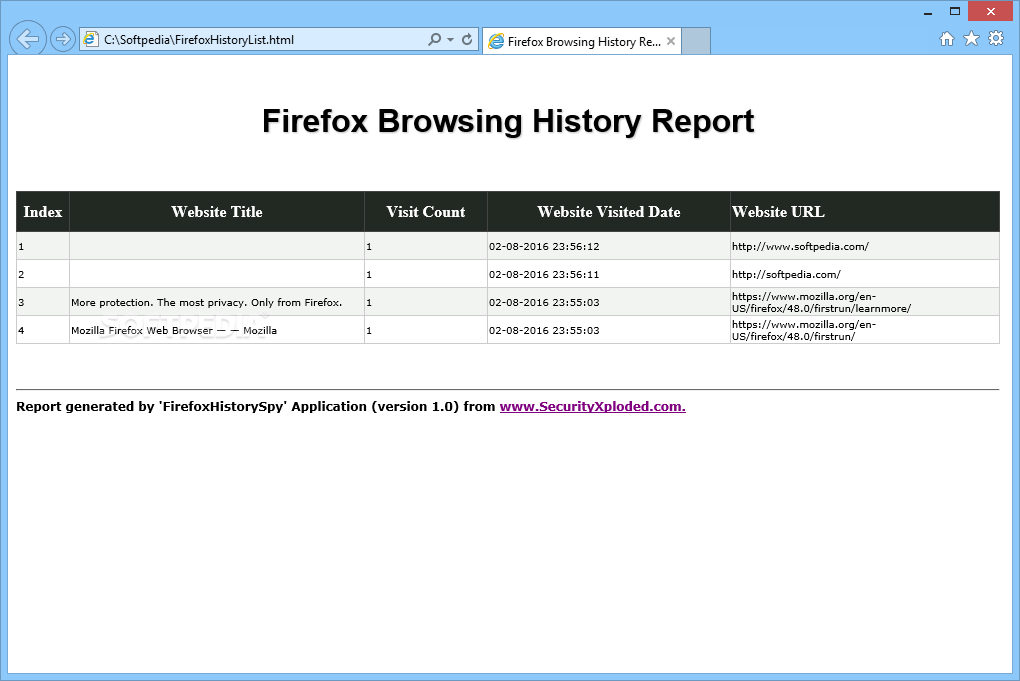Open Favorites star icon
Screen dimensions: 1020x681
[x=971, y=39]
